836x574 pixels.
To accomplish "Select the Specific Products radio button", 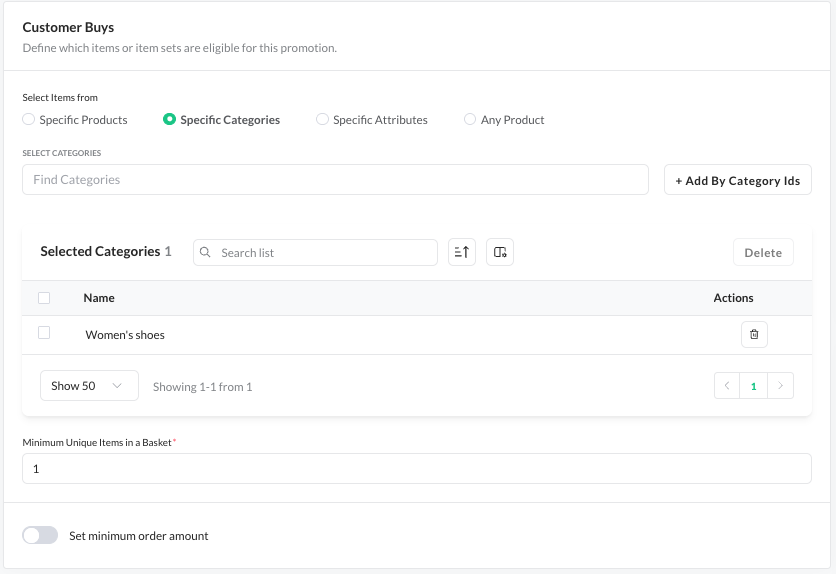I will (28, 119).
